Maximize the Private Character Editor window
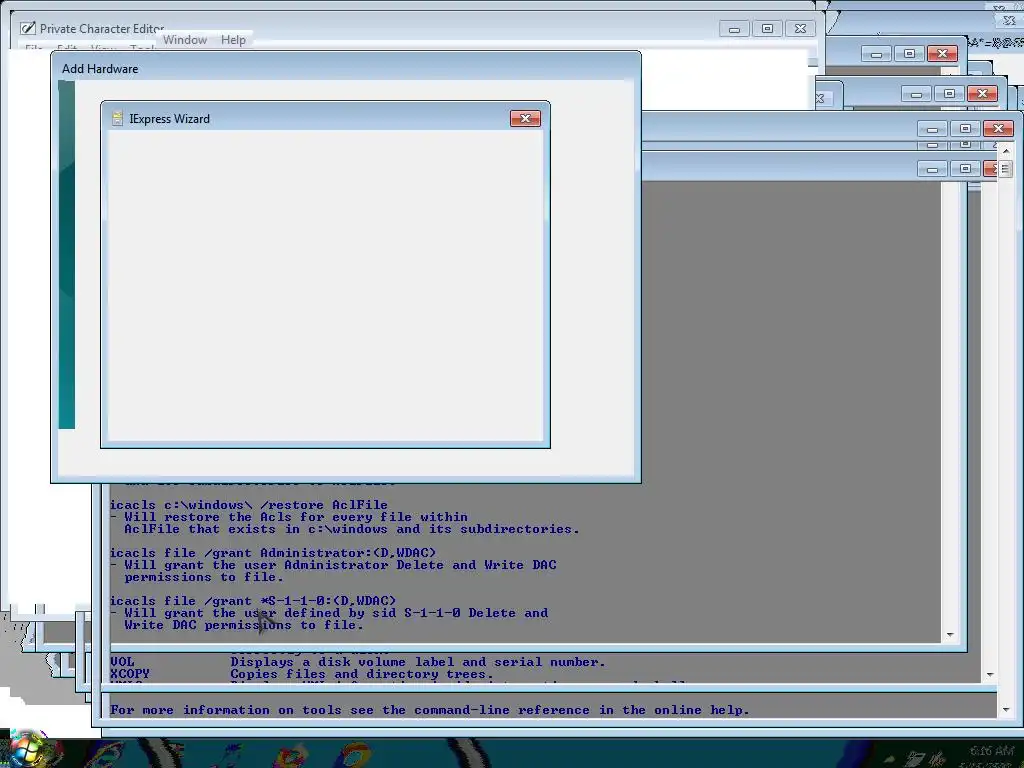Image resolution: width=1024 pixels, height=768 pixels. 767,29
